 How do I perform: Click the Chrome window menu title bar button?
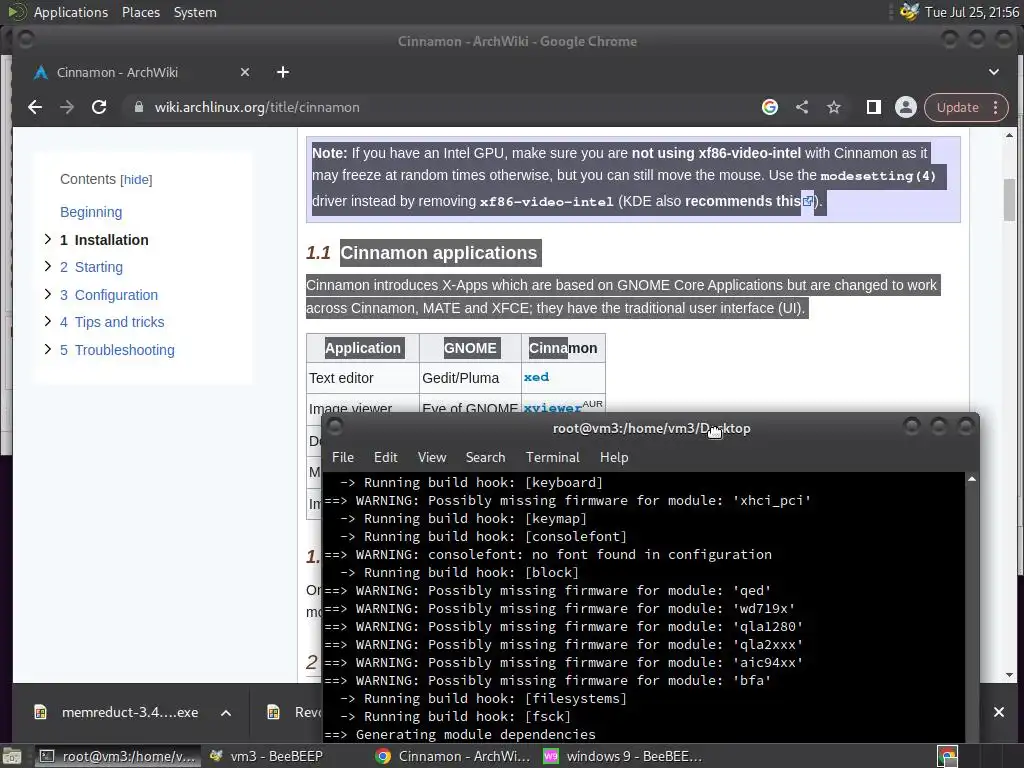pyautogui.click(x=25, y=40)
